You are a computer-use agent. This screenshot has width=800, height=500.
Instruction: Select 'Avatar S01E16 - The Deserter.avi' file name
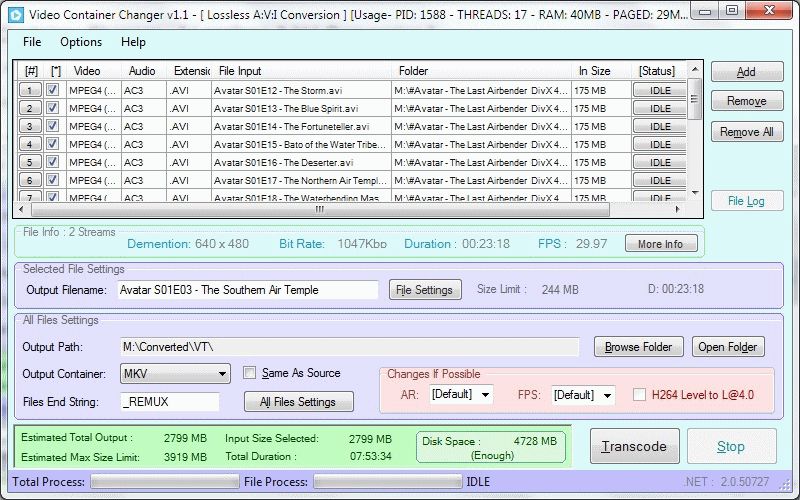pos(284,162)
